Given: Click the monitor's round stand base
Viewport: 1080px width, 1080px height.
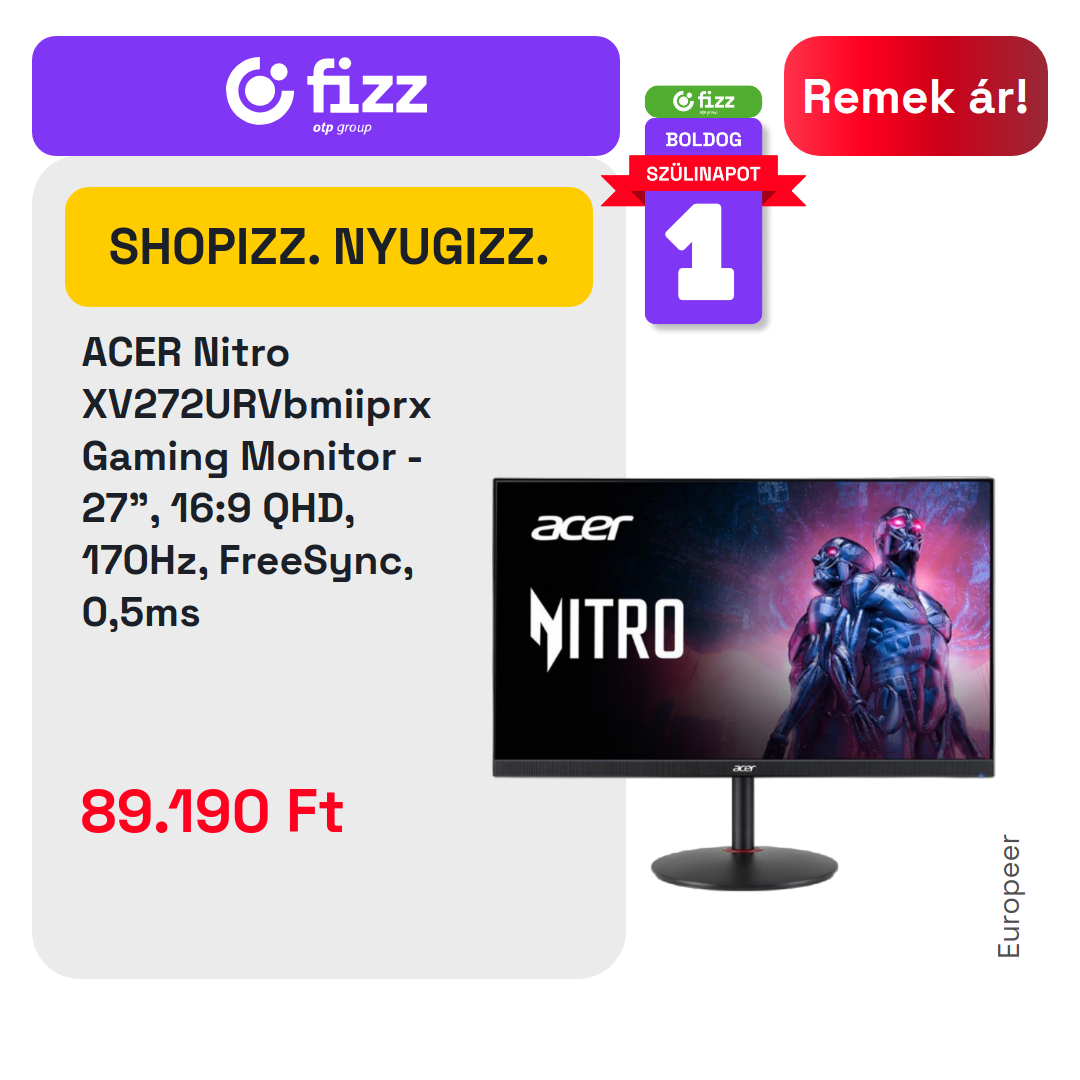Looking at the screenshot, I should pos(744,868).
